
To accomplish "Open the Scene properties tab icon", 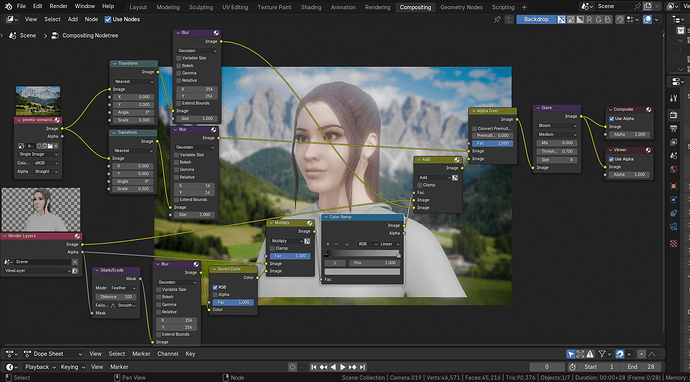I will tap(673, 155).
